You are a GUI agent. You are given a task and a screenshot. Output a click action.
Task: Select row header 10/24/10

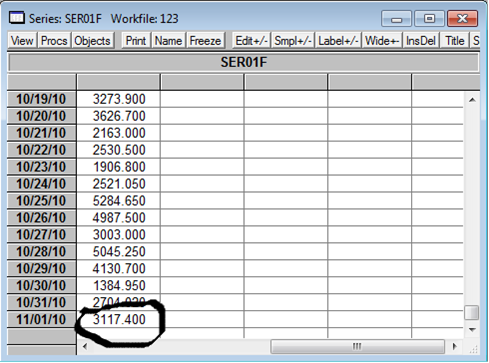pos(42,184)
